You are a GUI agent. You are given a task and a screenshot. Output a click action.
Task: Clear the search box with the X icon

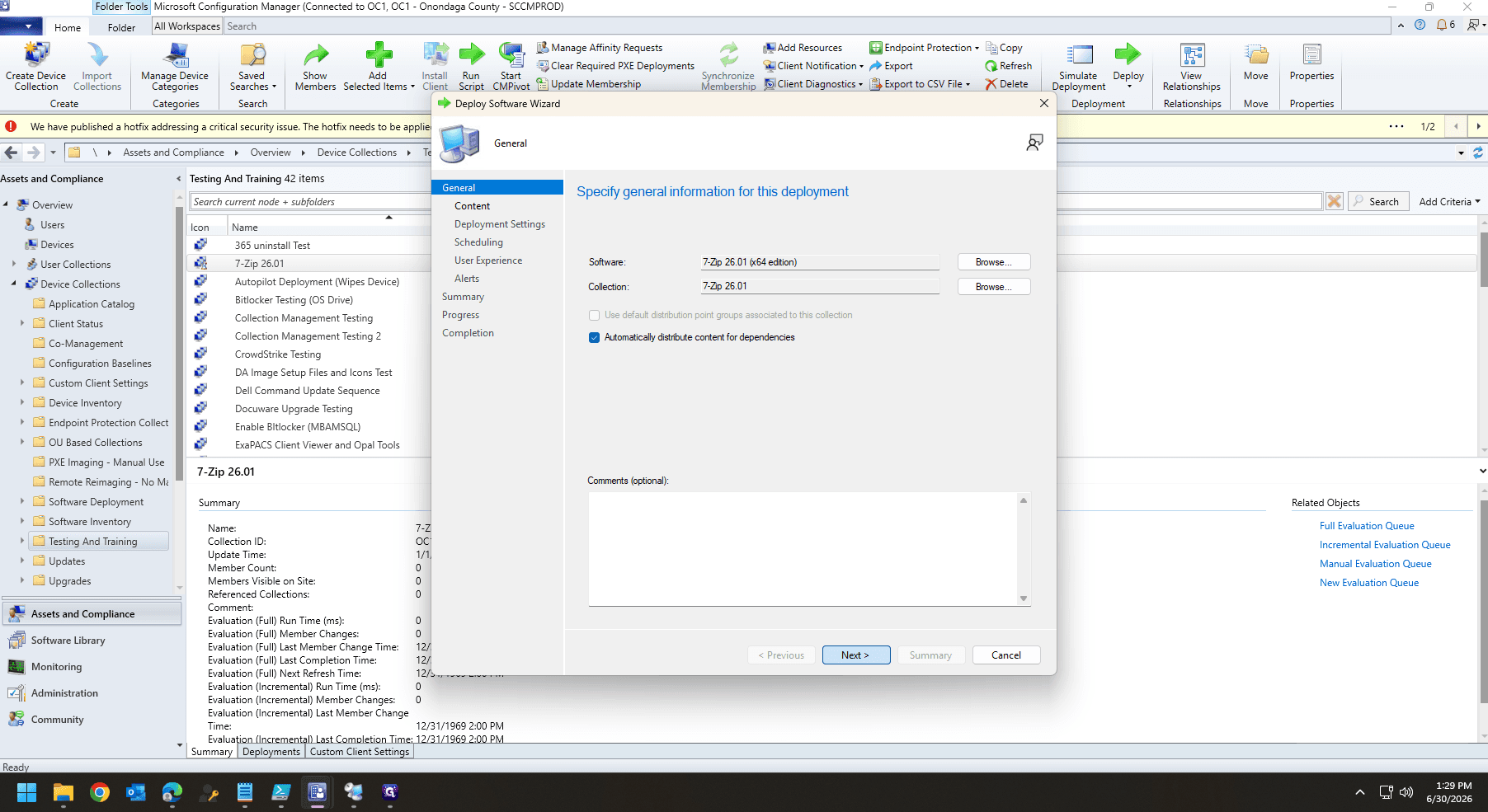pos(1334,201)
